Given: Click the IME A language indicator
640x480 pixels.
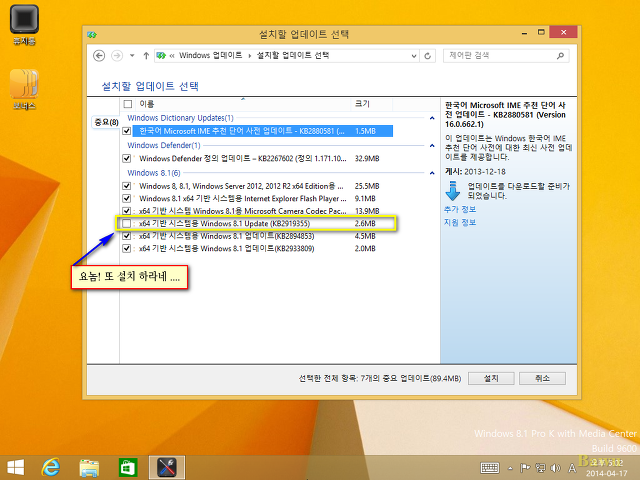Looking at the screenshot, I should 572,468.
